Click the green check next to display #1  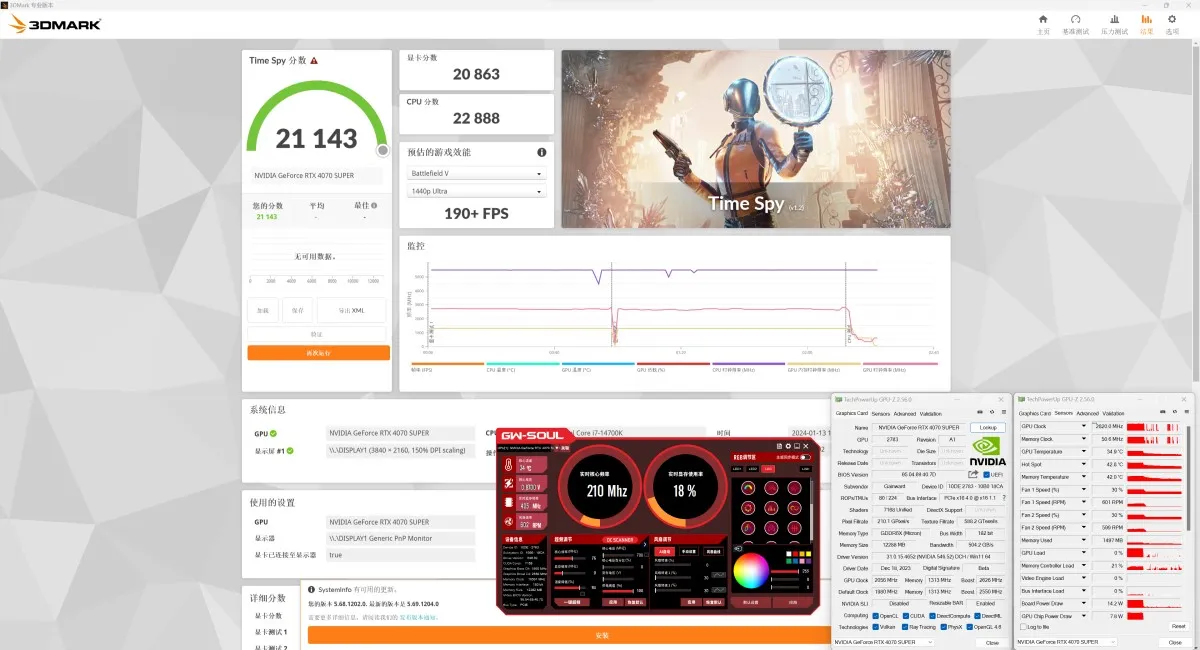pos(290,450)
